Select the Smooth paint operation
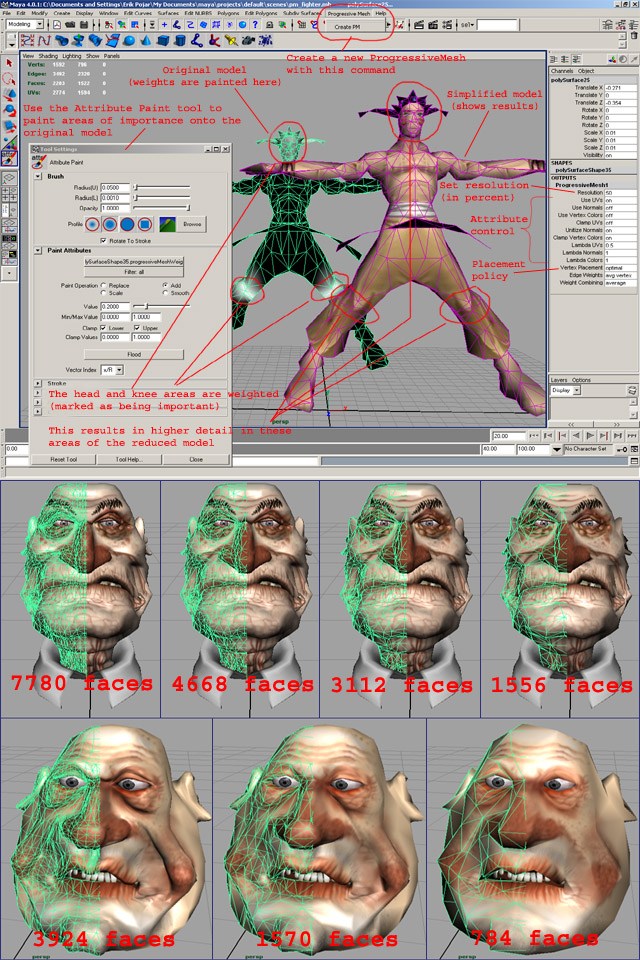640x960 pixels. coord(165,293)
